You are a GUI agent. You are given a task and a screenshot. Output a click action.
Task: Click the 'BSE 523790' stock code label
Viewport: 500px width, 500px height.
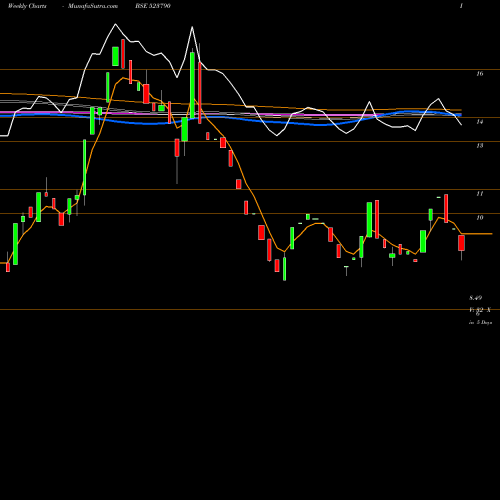click(153, 6)
